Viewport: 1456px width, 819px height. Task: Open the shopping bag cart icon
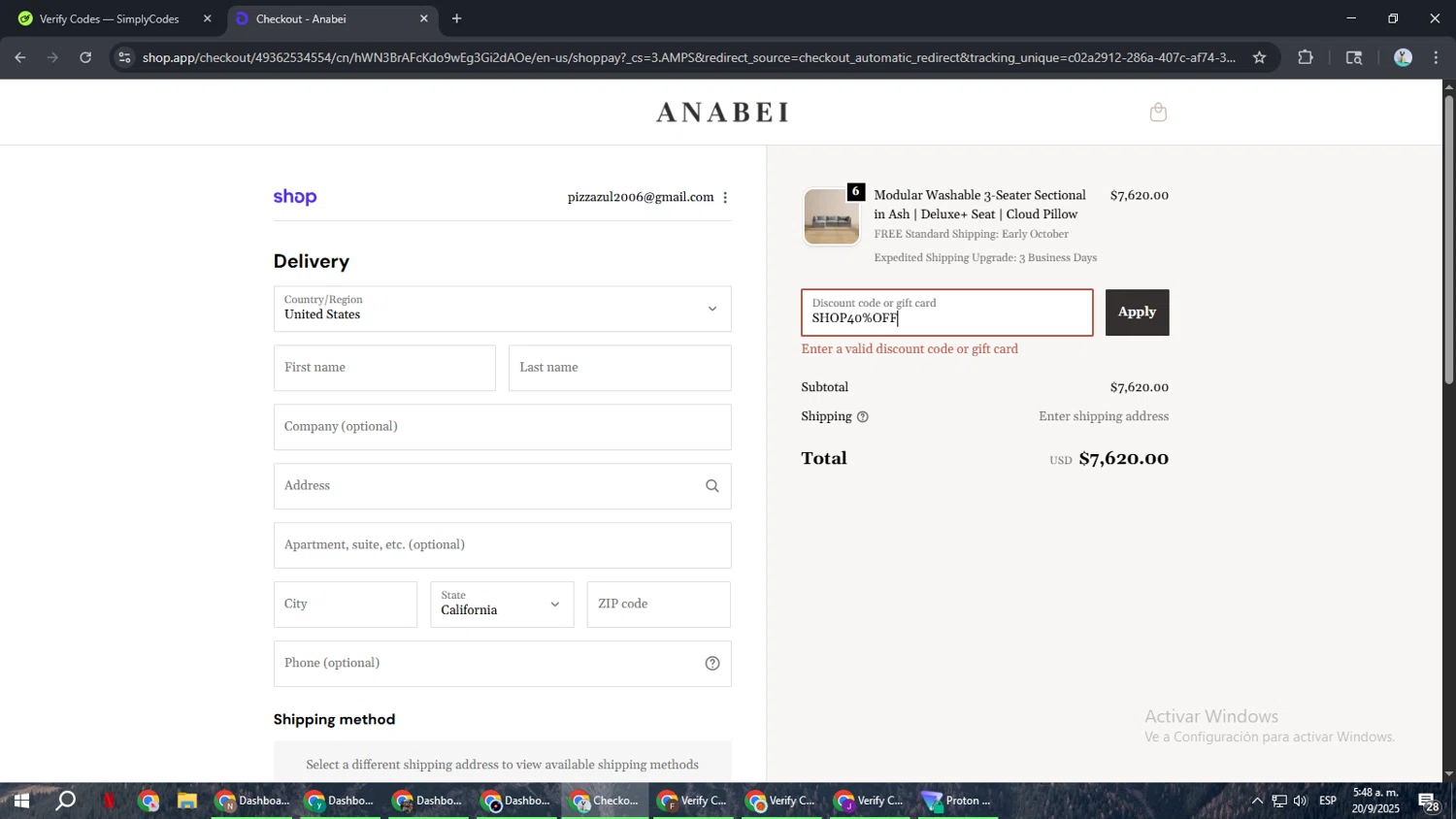tap(1158, 113)
